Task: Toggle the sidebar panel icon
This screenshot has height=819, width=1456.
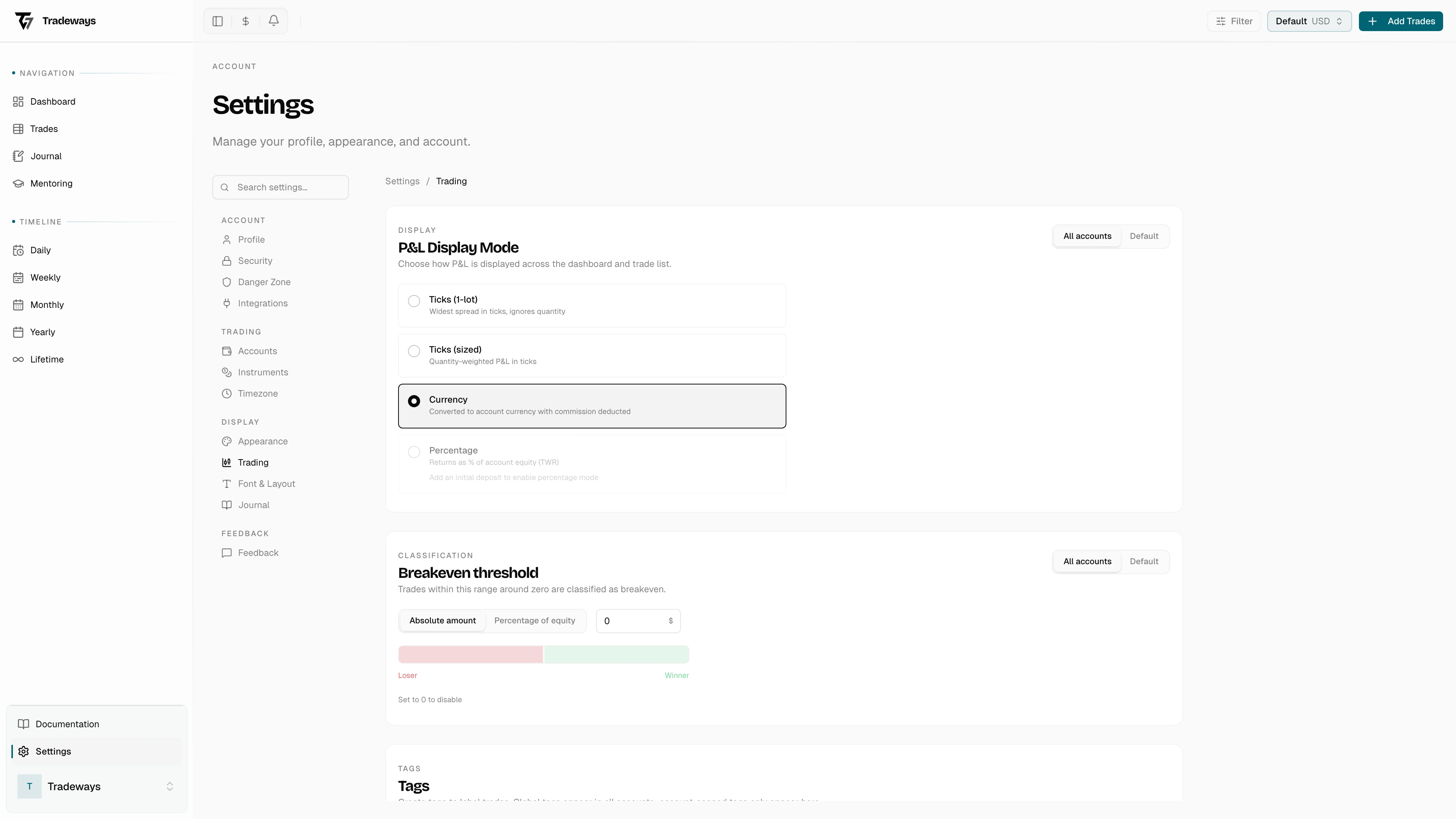Action: tap(218, 21)
